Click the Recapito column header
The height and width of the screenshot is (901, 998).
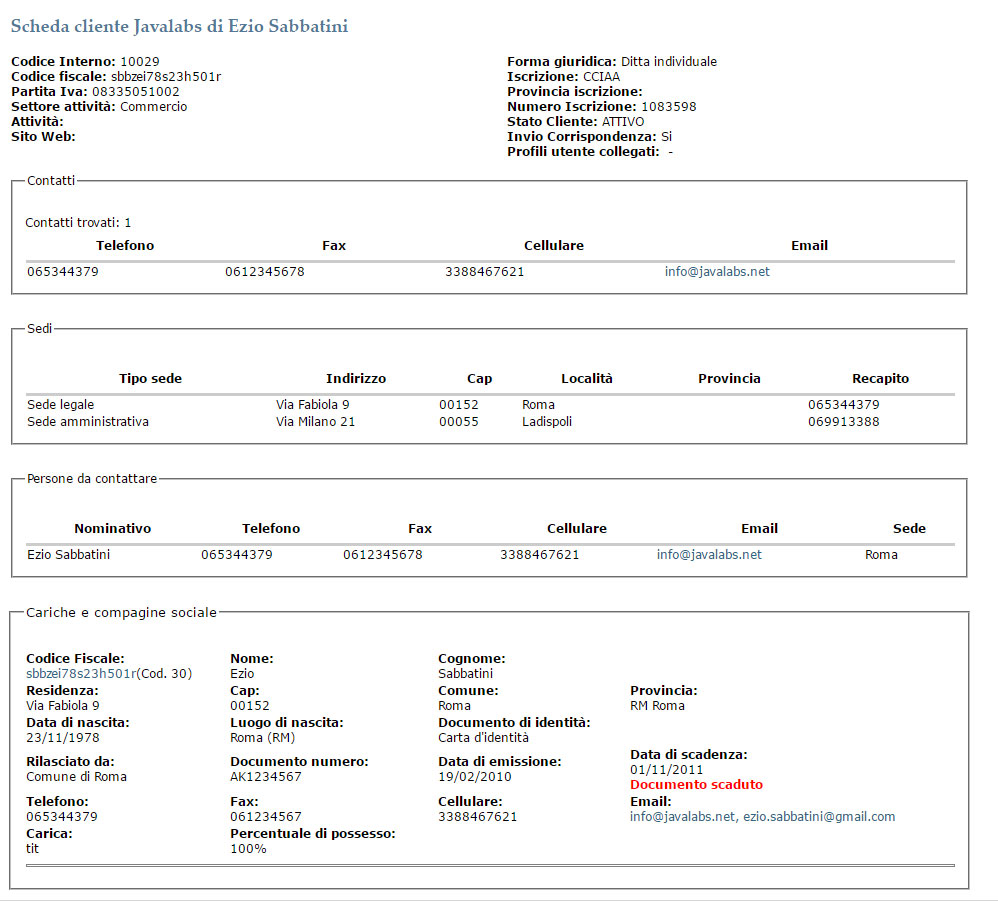click(880, 379)
